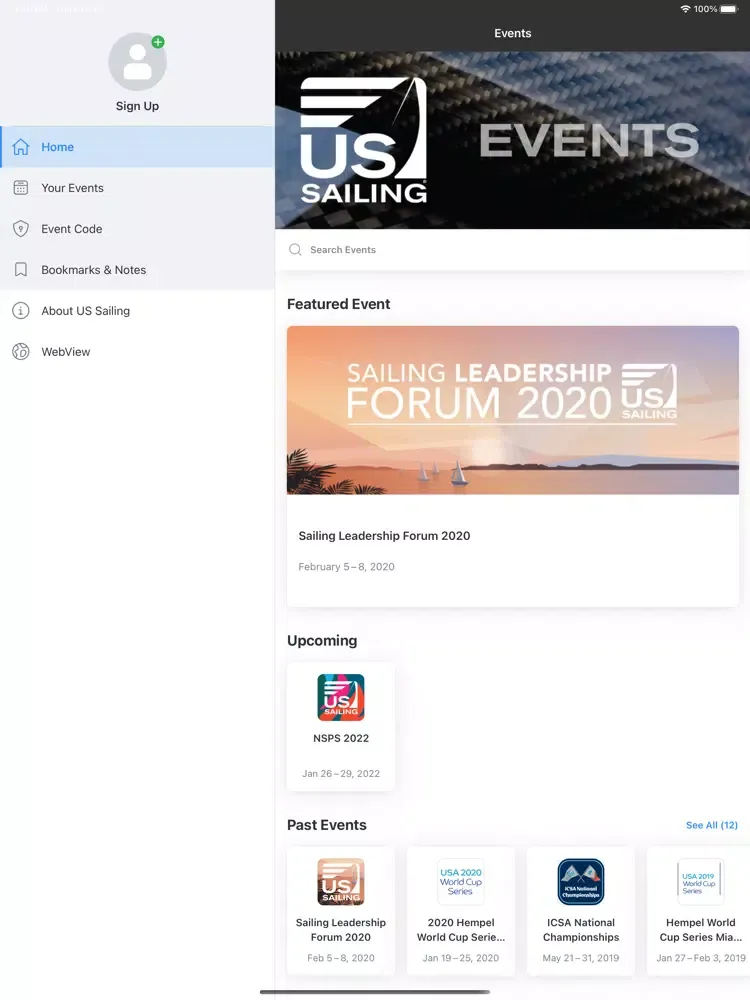The height and width of the screenshot is (1000, 750).
Task: Open Bookmarks & Notes menu item
Action: pos(138,270)
